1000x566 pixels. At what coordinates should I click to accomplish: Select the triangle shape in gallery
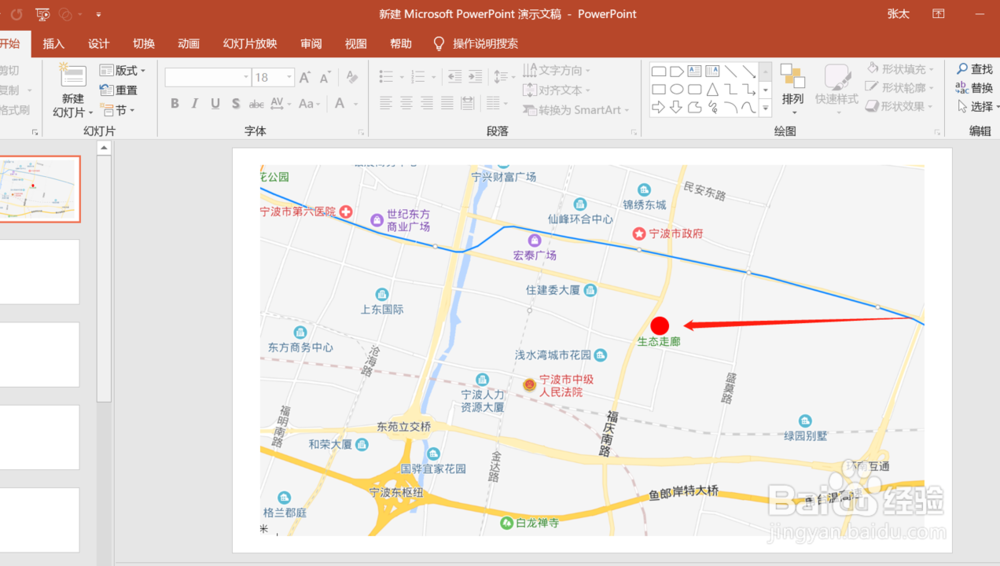(x=712, y=89)
